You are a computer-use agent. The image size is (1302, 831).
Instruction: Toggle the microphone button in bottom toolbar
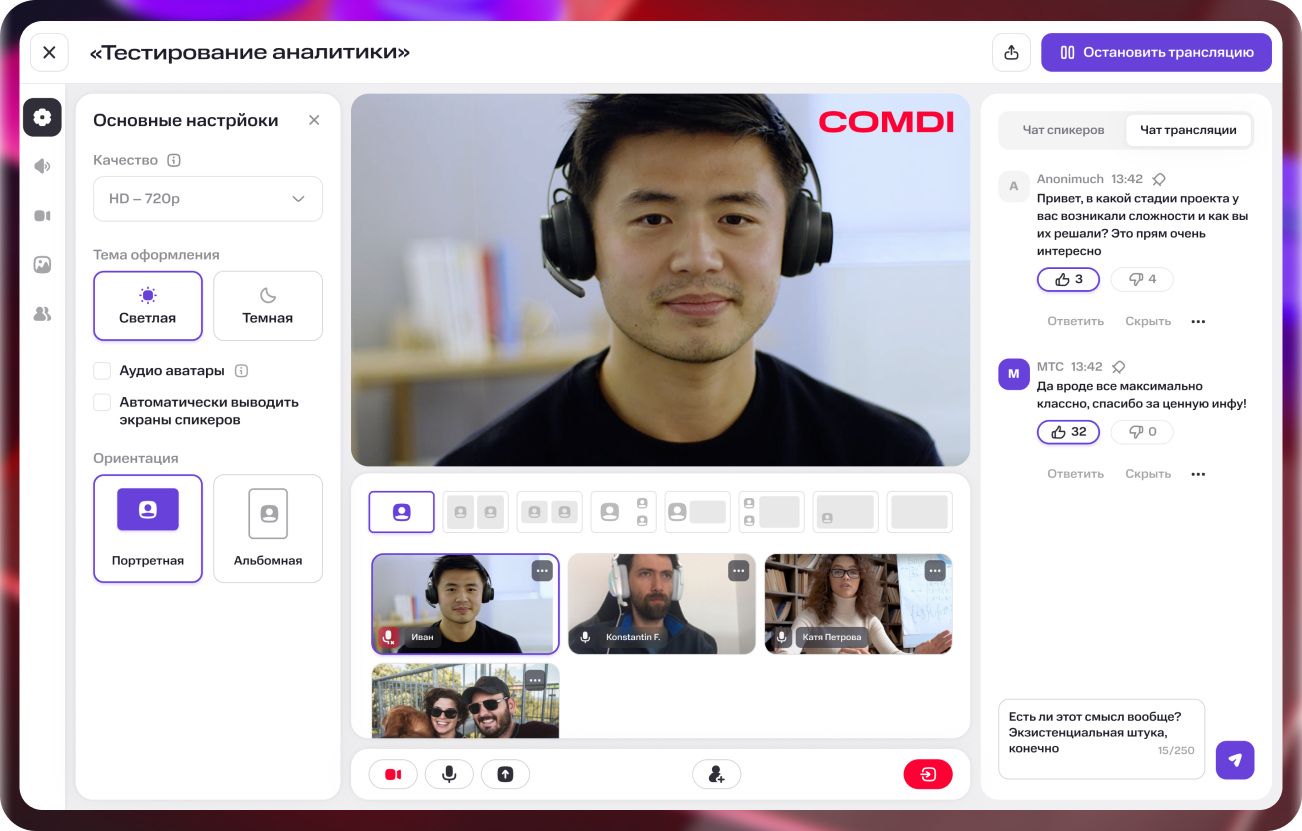449,774
